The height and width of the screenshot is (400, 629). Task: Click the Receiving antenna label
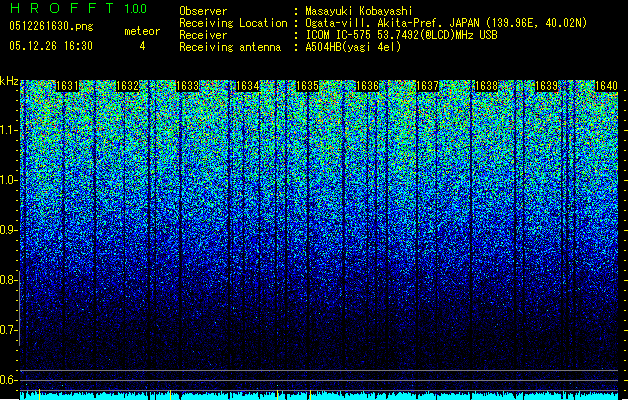(230, 47)
